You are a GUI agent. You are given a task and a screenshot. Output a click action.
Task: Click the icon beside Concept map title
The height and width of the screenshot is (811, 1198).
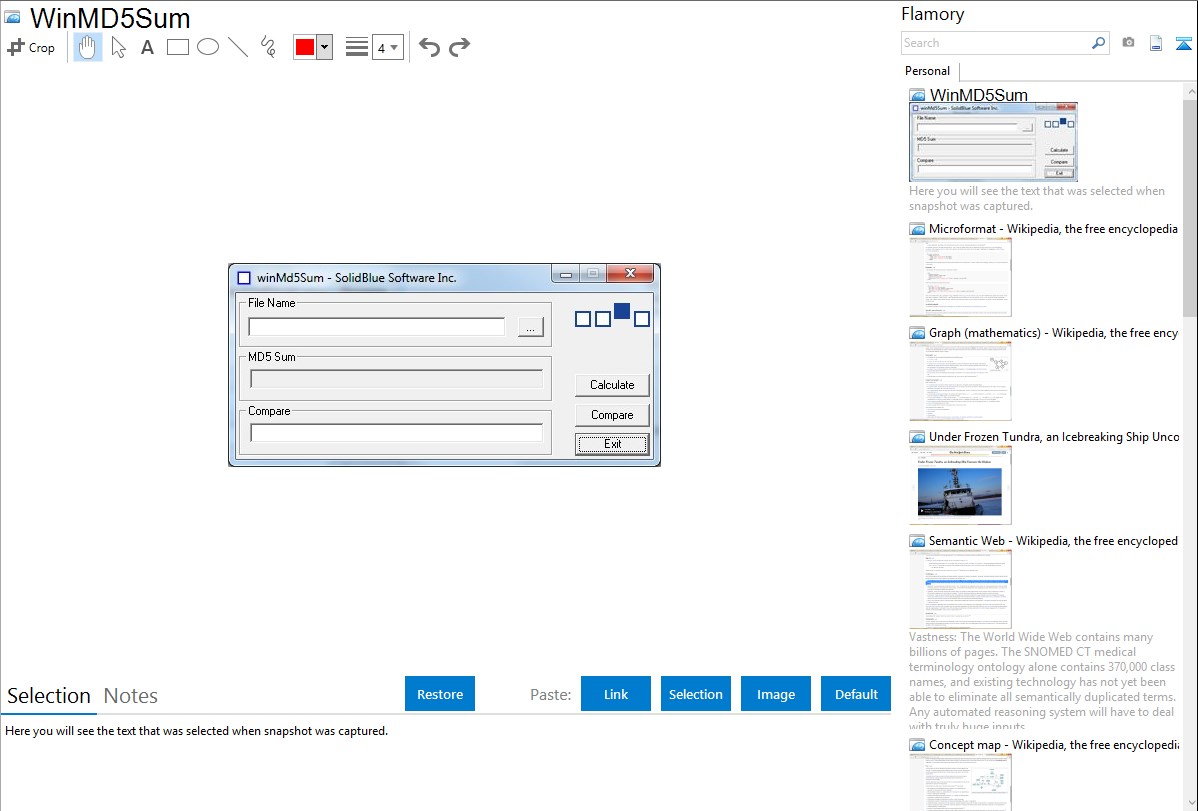coord(917,744)
